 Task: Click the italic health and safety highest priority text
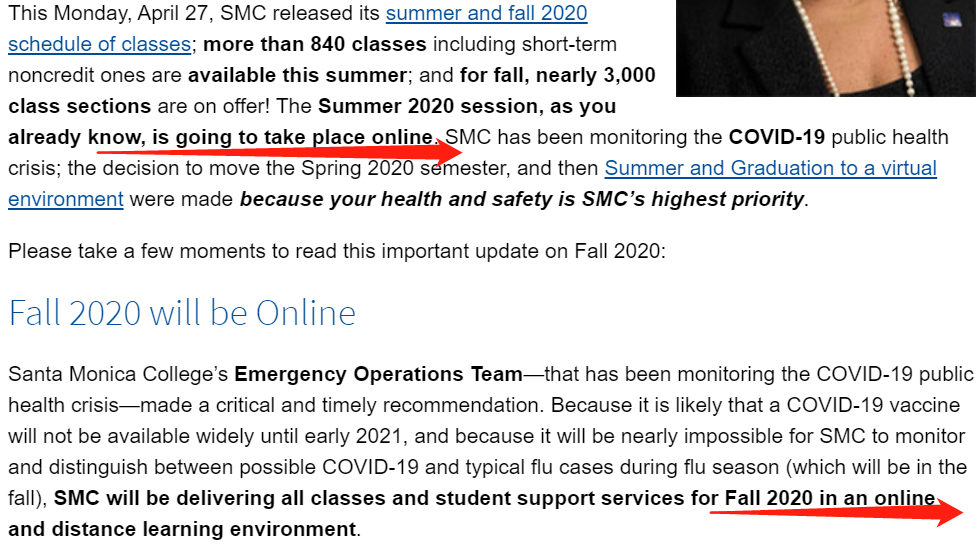[x=522, y=199]
